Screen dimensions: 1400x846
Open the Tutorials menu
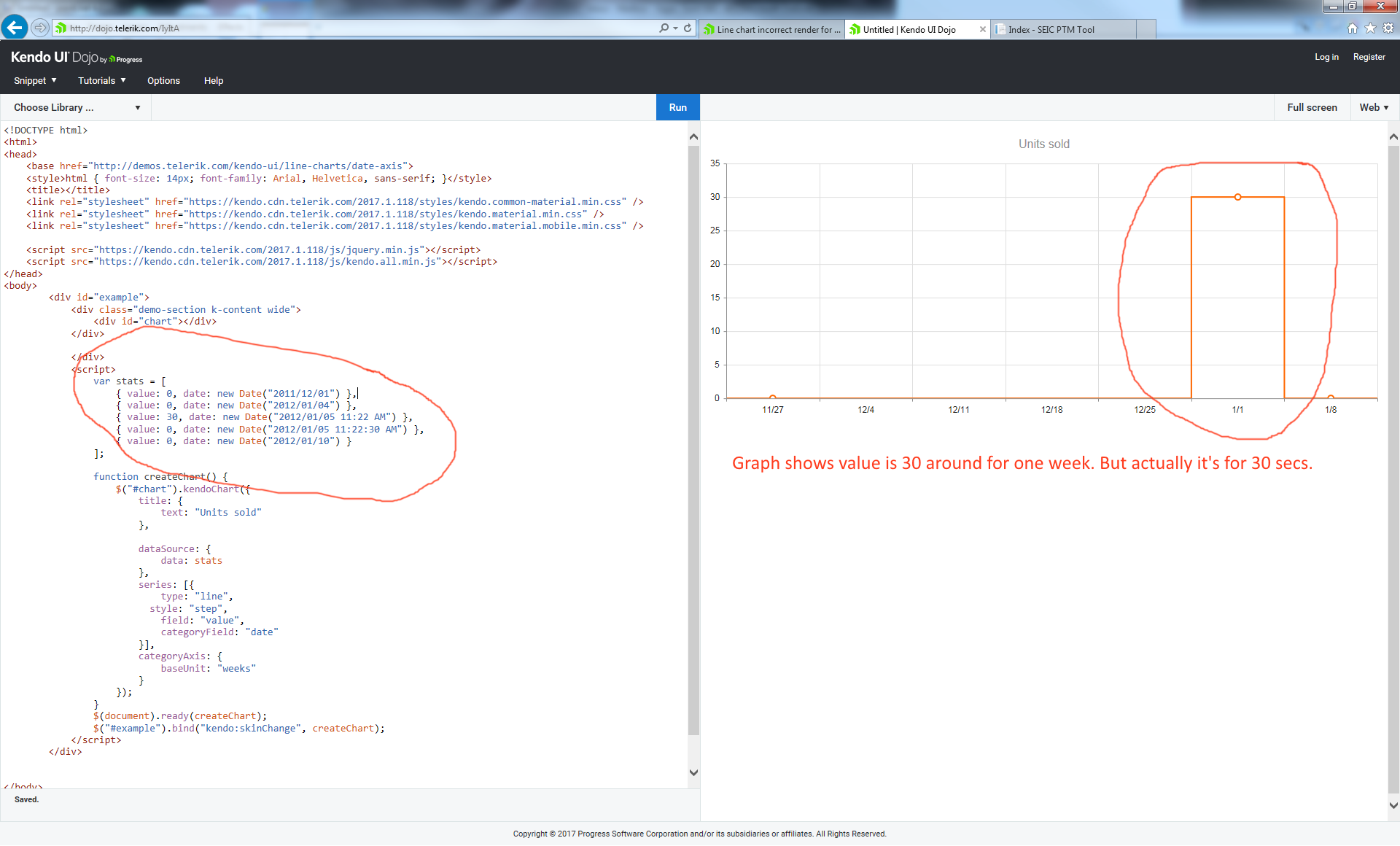click(x=102, y=80)
